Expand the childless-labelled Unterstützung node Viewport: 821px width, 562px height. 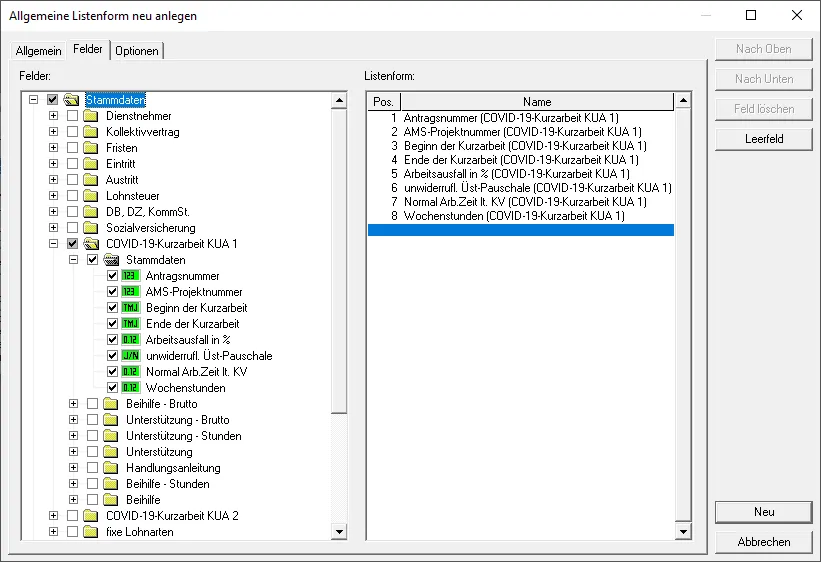tap(73, 451)
